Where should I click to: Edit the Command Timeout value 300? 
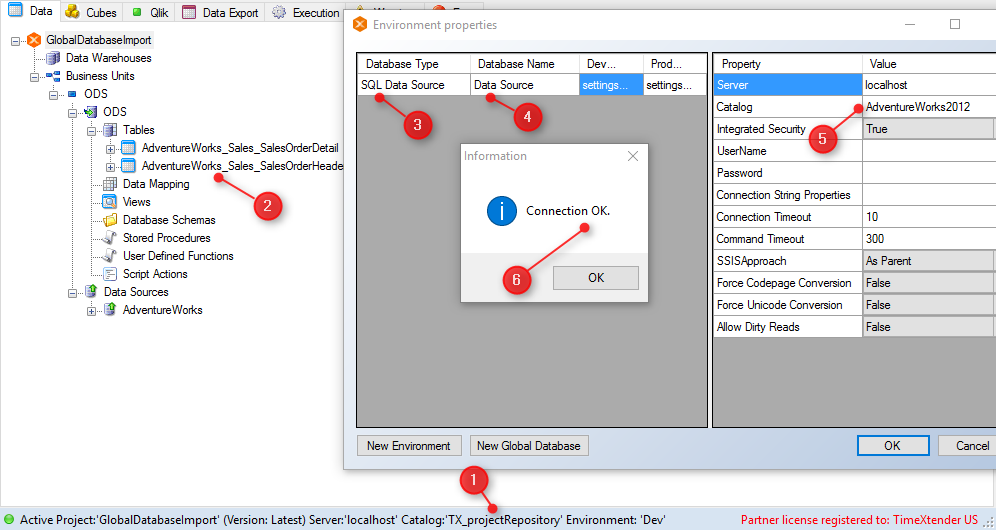[x=929, y=239]
